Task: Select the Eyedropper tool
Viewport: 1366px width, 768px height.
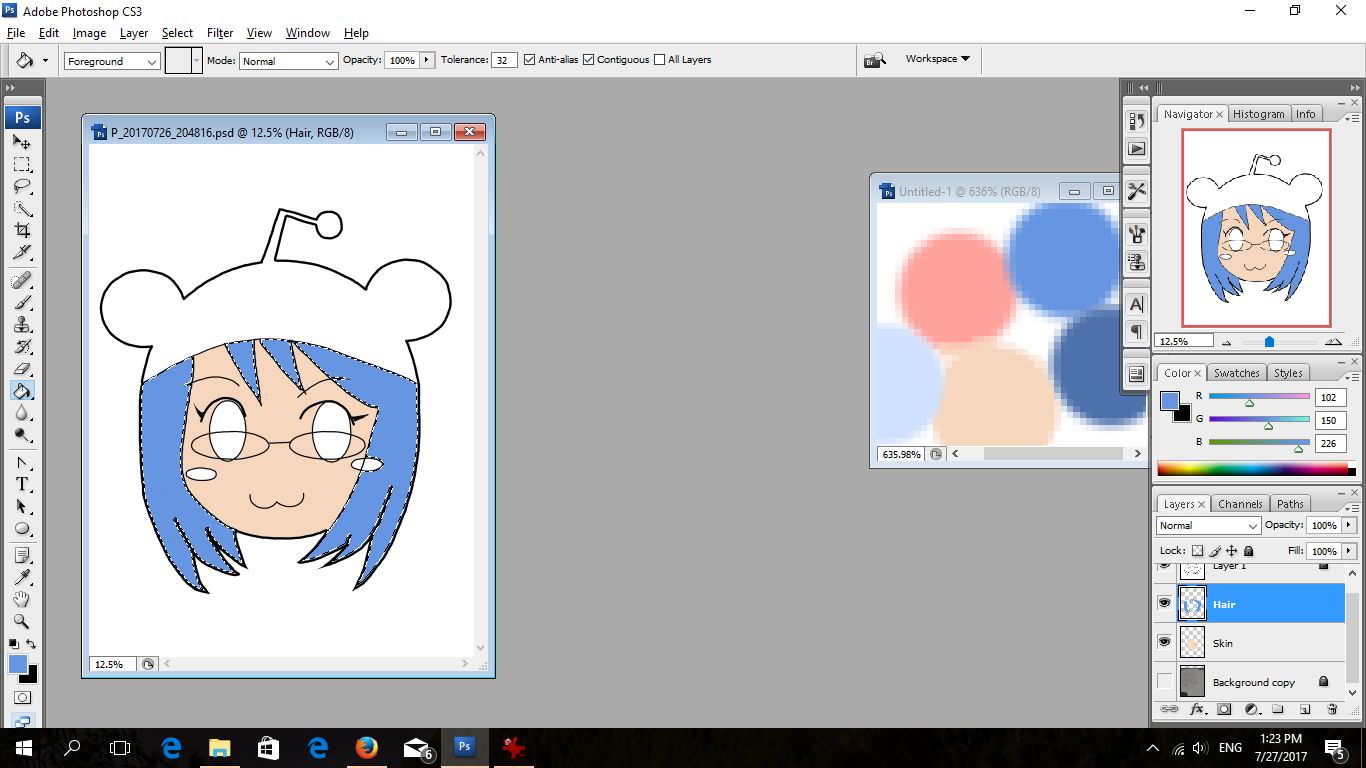Action: point(21,577)
